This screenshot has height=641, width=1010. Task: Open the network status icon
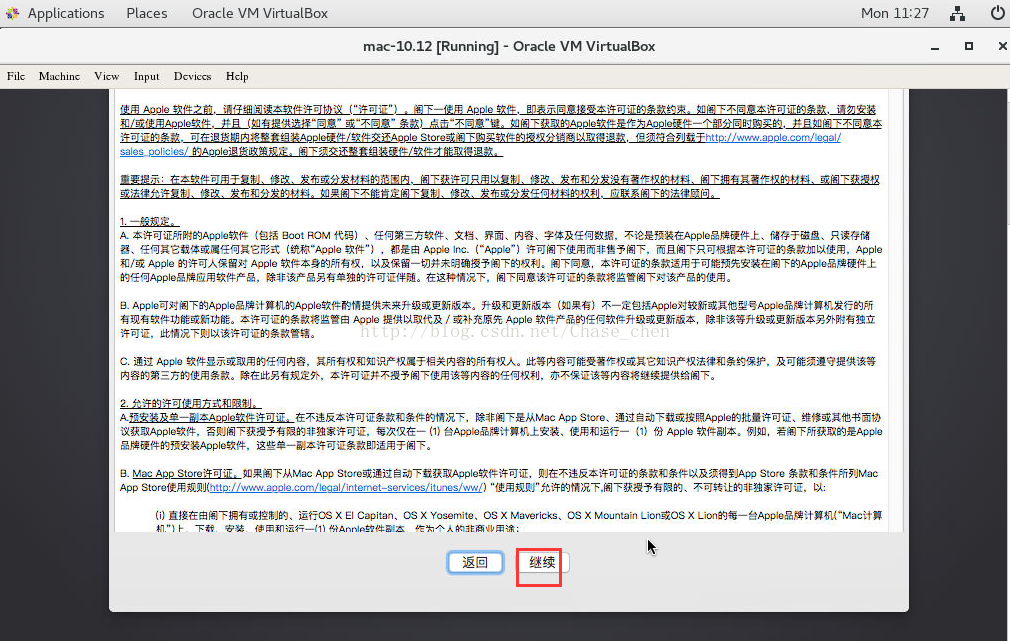[x=957, y=13]
